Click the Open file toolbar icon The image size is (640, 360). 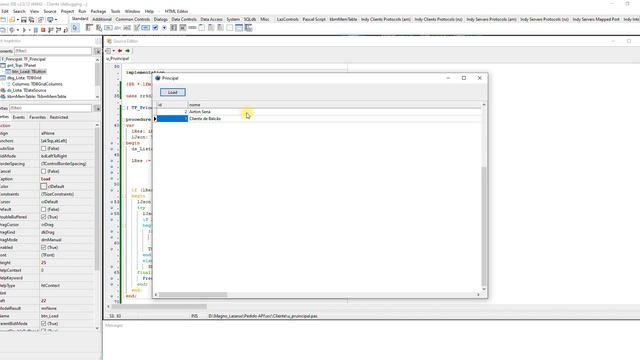click(12, 20)
